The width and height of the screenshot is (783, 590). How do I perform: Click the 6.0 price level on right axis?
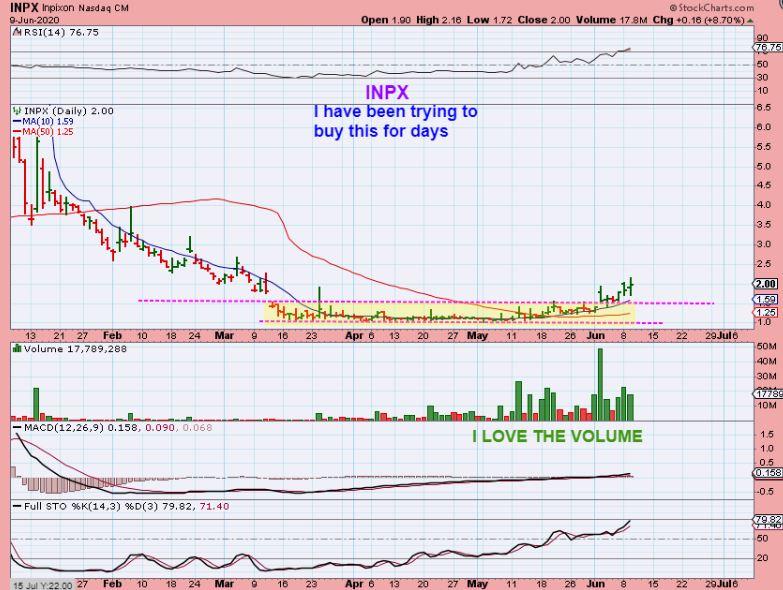[764, 127]
